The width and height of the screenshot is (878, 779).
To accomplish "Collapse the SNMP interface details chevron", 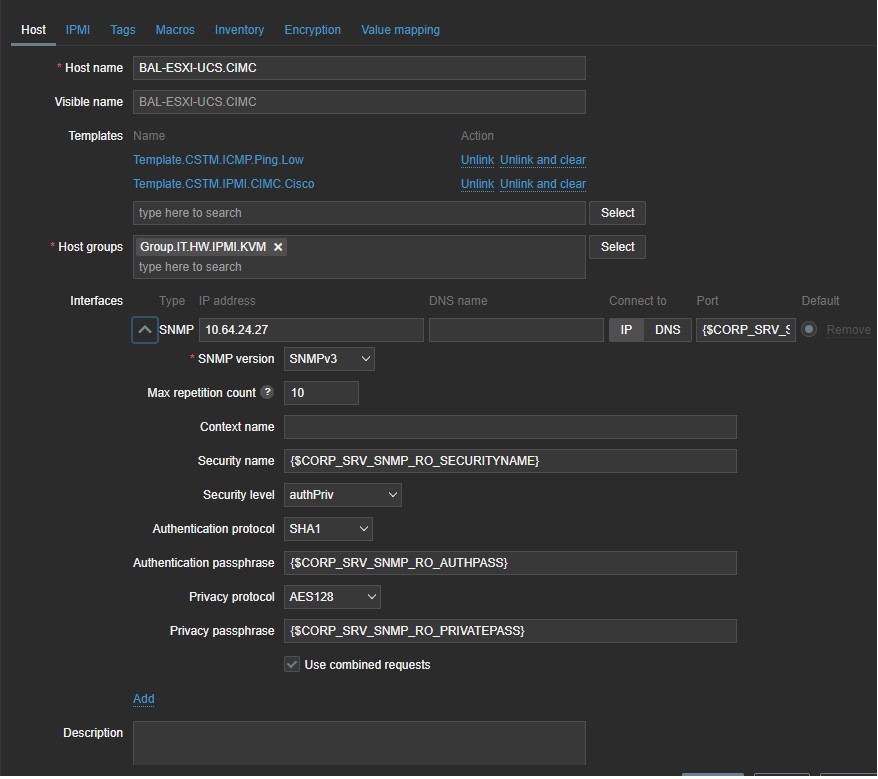I will [145, 330].
